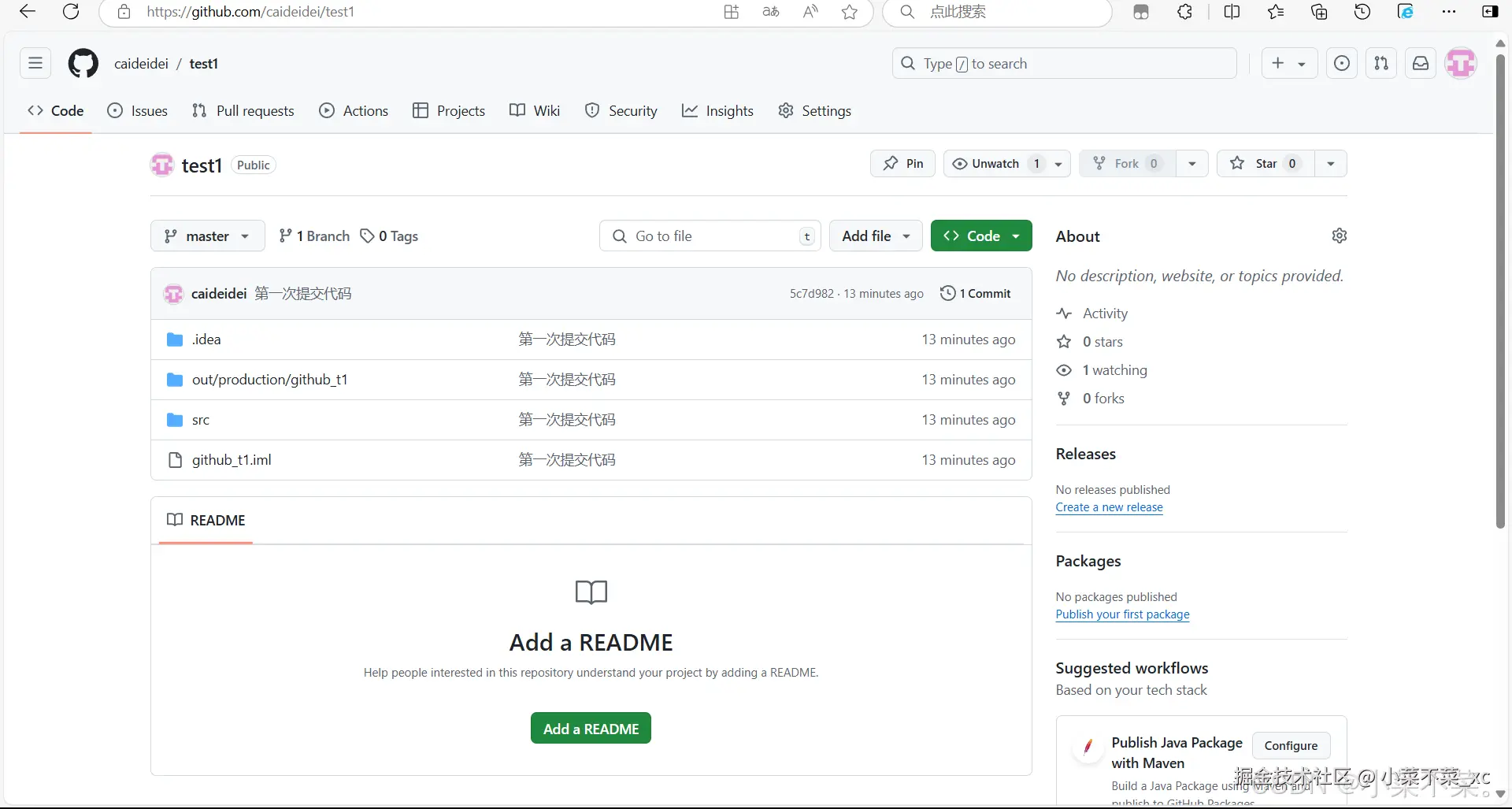Open browser extensions puzzle icon
This screenshot has height=809, width=1512.
pos(1185,11)
